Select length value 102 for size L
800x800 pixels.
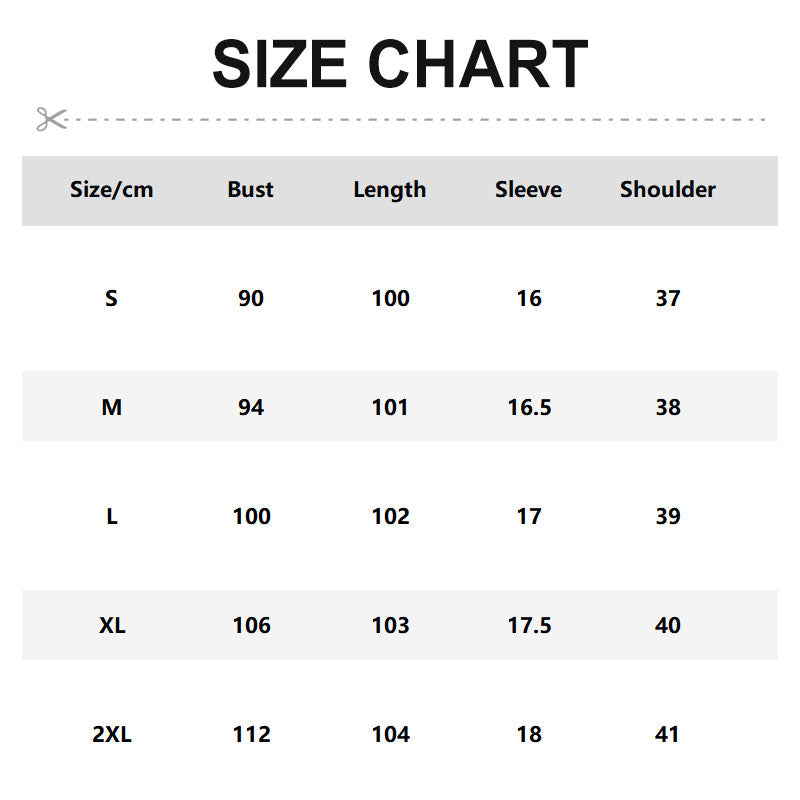390,516
